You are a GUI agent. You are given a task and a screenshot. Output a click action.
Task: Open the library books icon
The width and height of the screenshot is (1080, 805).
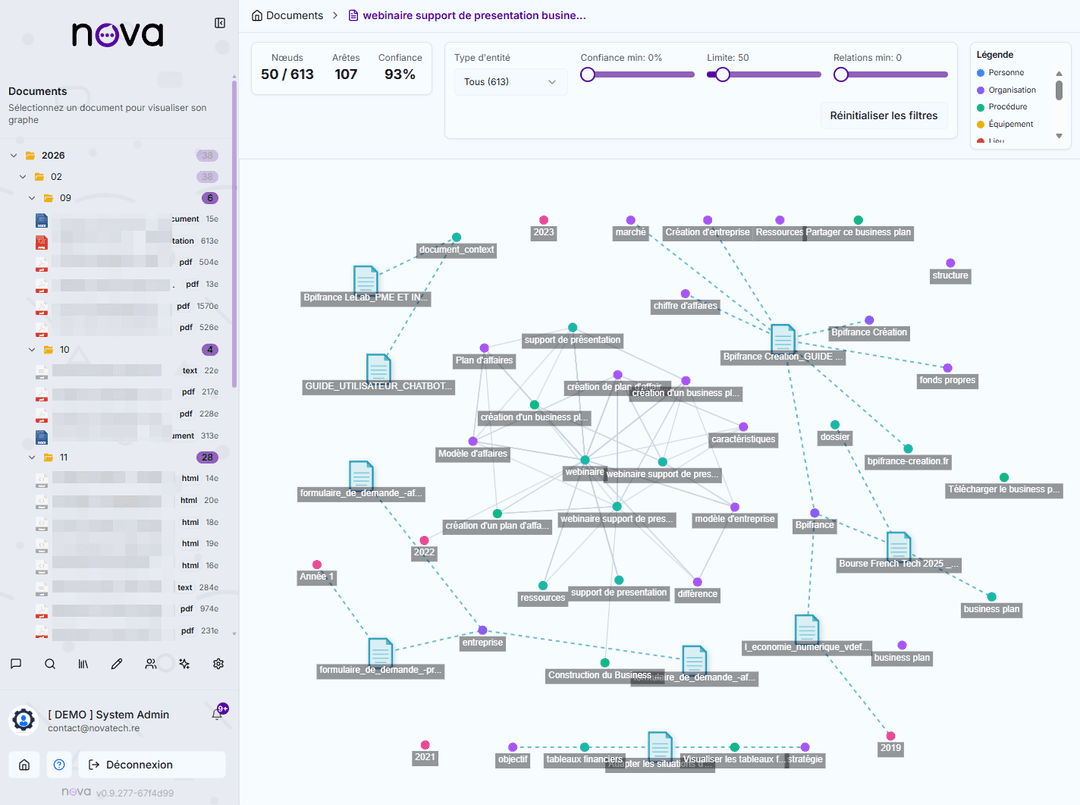tap(83, 663)
